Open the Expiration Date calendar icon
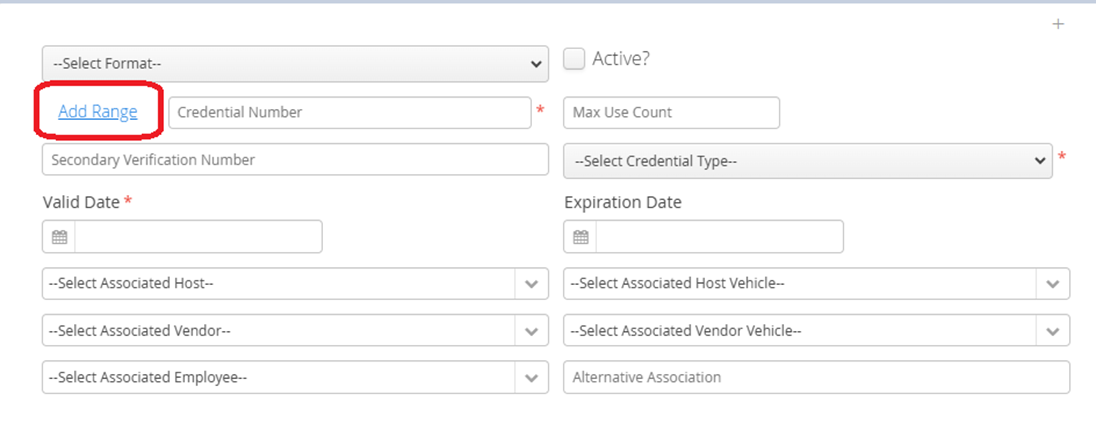The width and height of the screenshot is (1096, 430). tap(580, 237)
